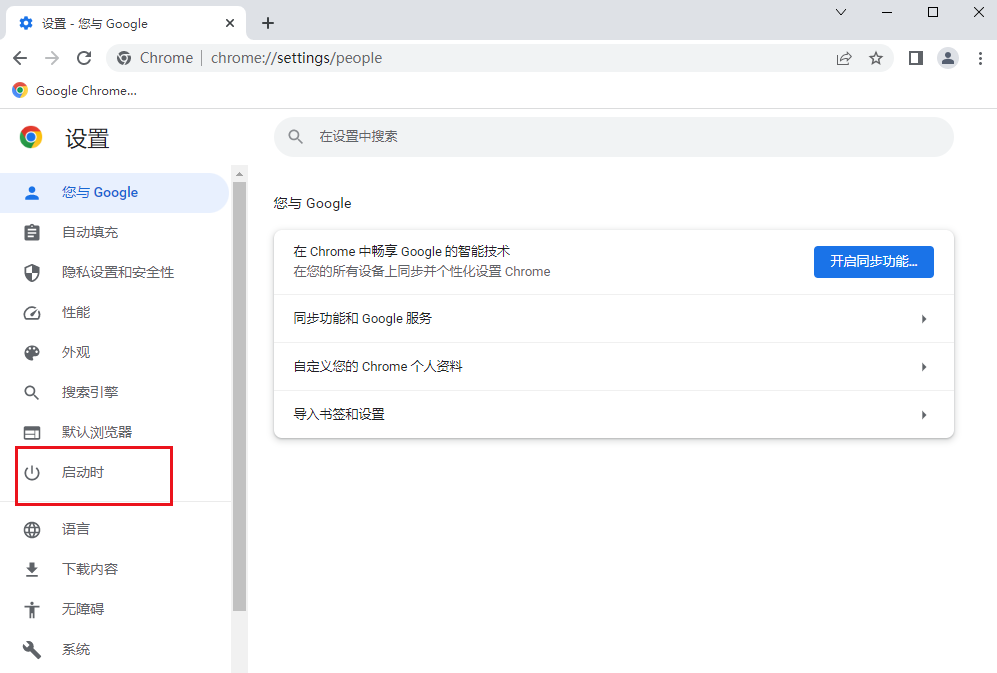This screenshot has width=997, height=673.
Task: Click the speedometer icon for 性能
Action: tap(32, 313)
